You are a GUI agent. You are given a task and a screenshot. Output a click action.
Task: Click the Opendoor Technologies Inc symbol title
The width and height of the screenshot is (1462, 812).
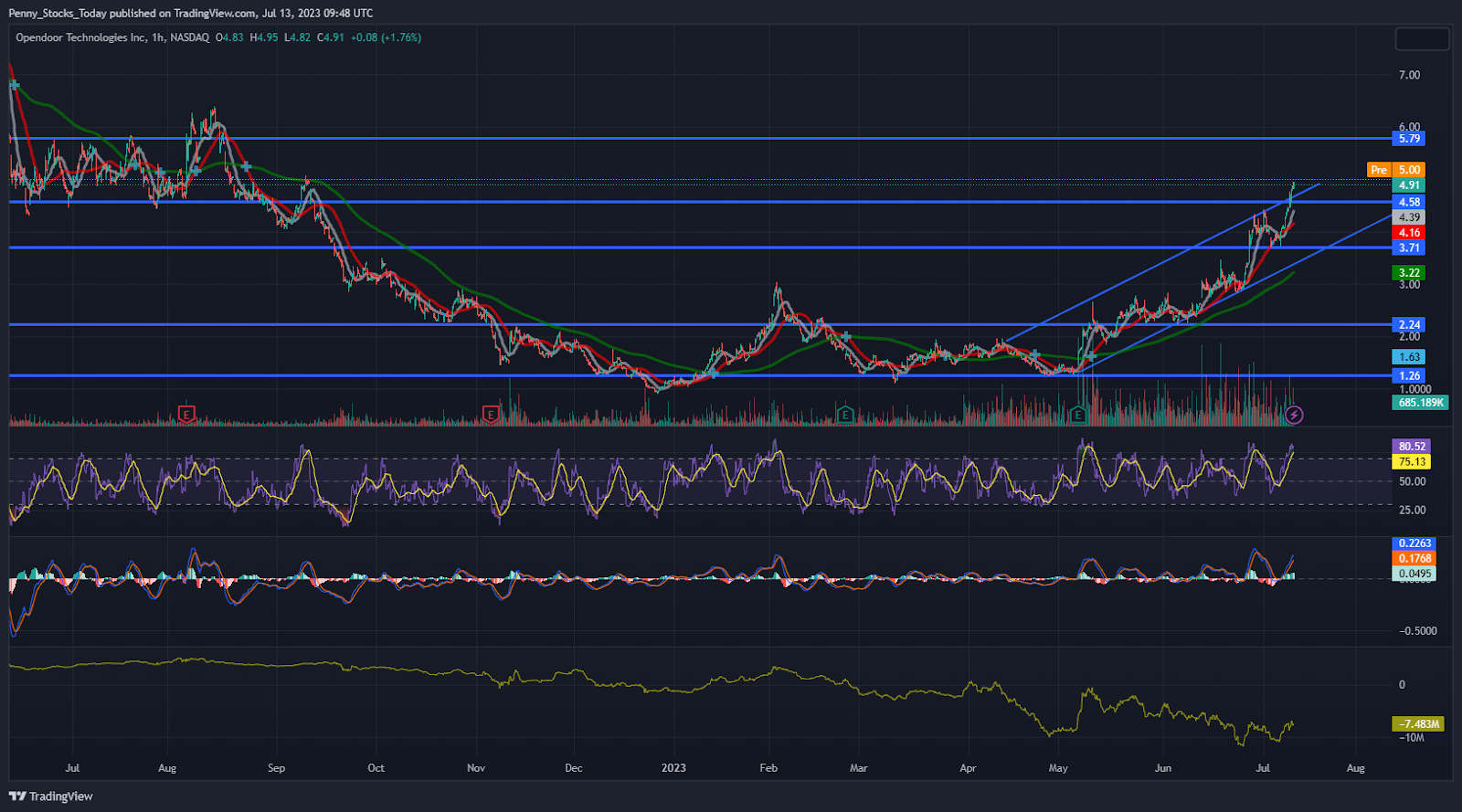click(x=80, y=37)
